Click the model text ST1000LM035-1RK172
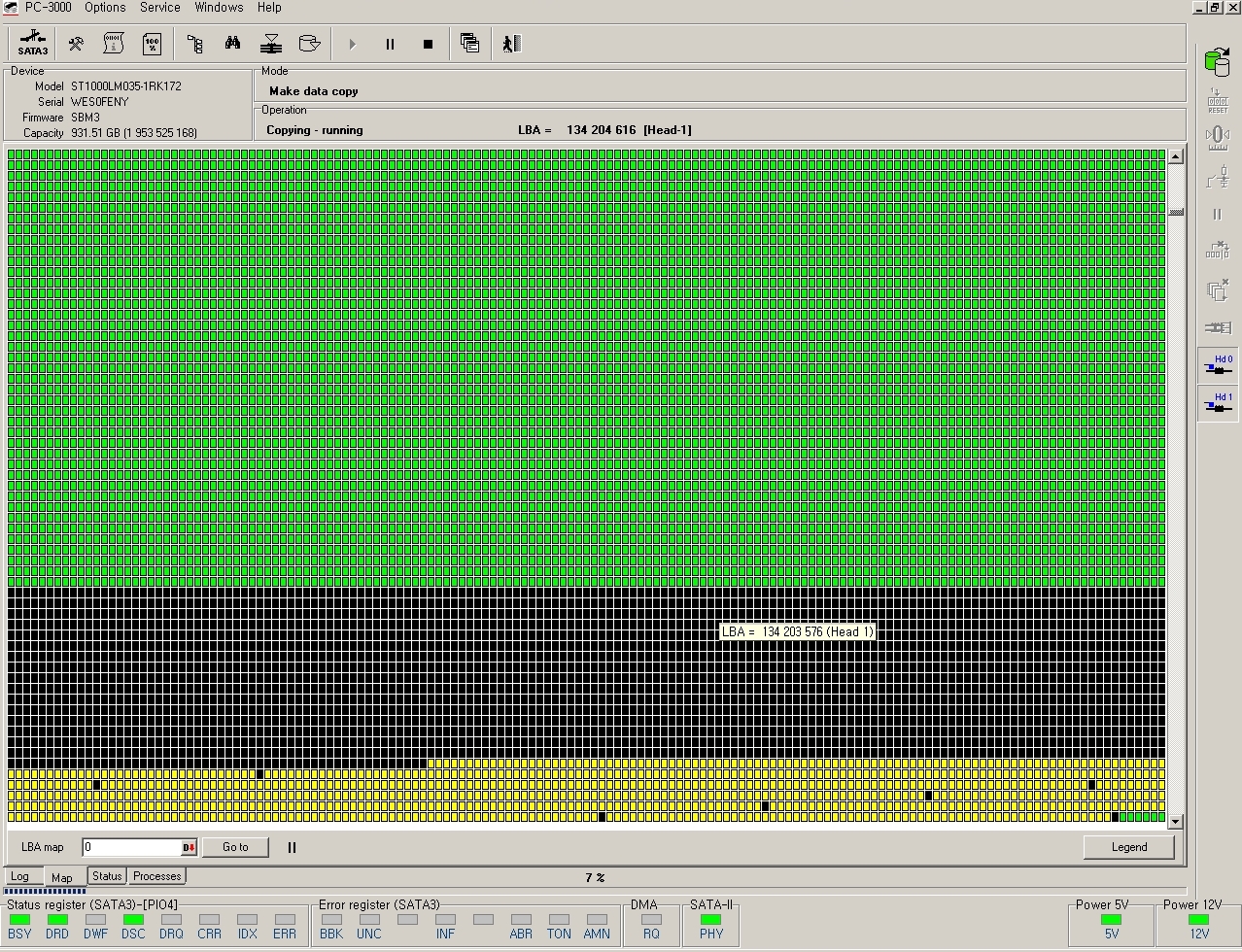The height and width of the screenshot is (952, 1242). [x=125, y=86]
